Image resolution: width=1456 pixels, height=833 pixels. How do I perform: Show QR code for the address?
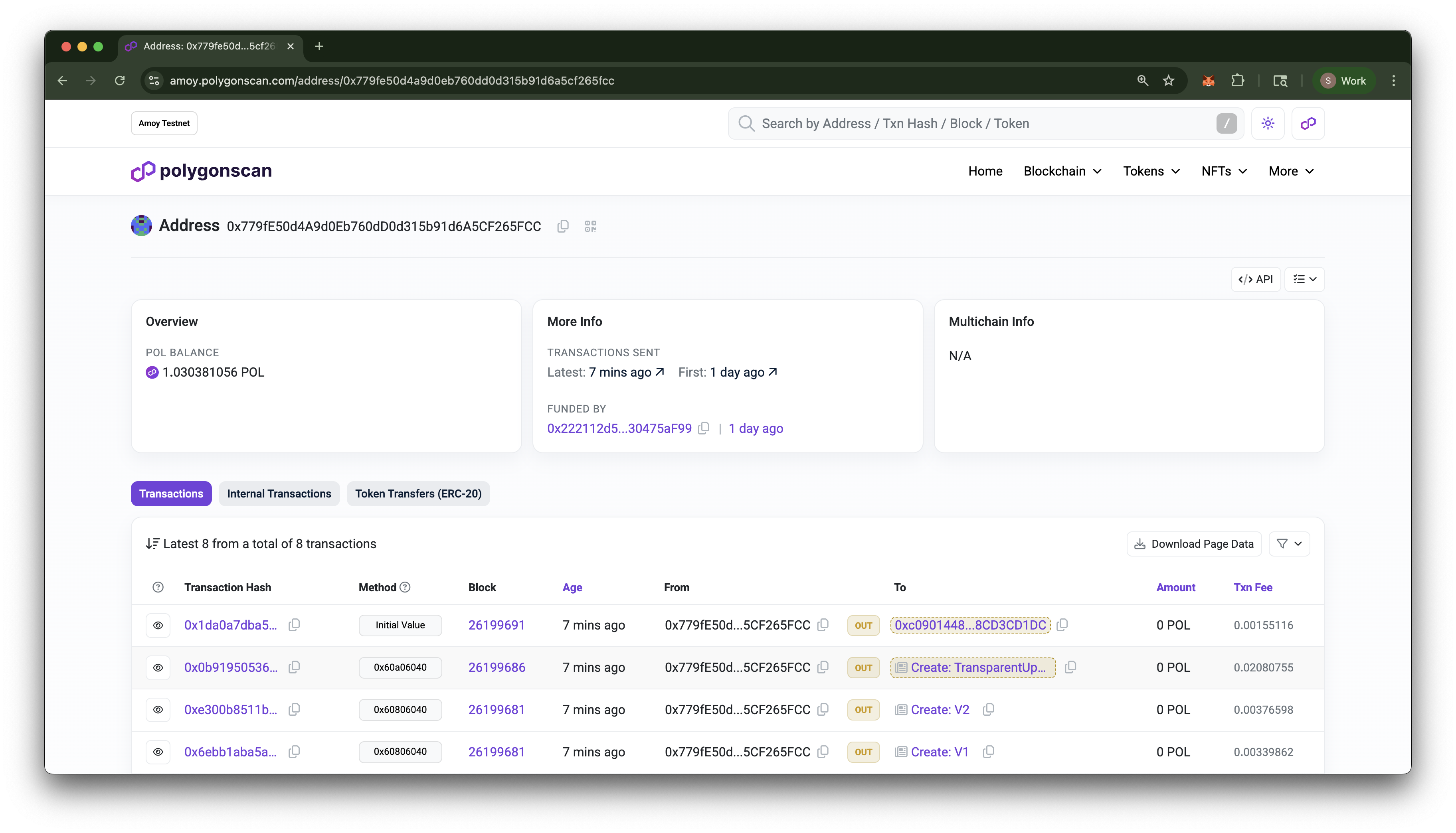(x=591, y=226)
